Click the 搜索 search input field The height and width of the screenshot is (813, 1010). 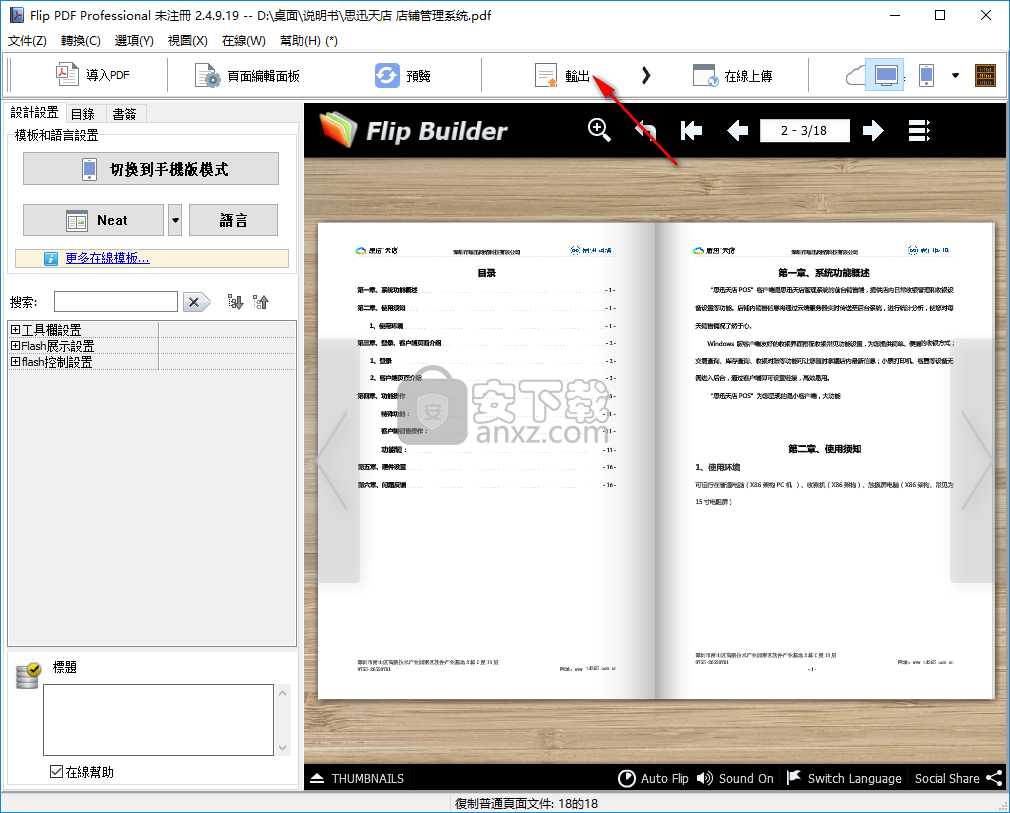coord(116,301)
